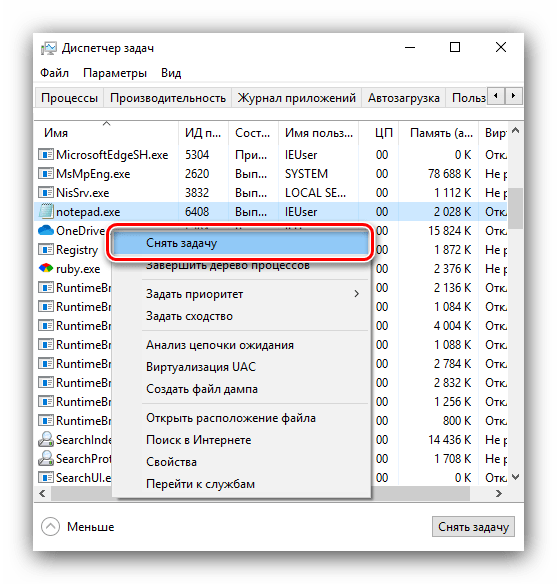
Task: Minimize the Task Manager window
Action: (410, 48)
